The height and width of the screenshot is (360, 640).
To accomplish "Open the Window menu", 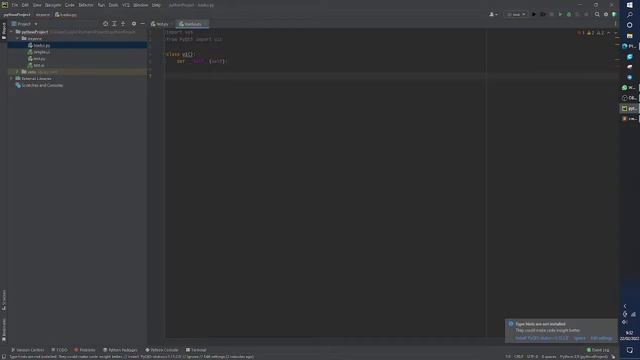I will tap(141, 5).
